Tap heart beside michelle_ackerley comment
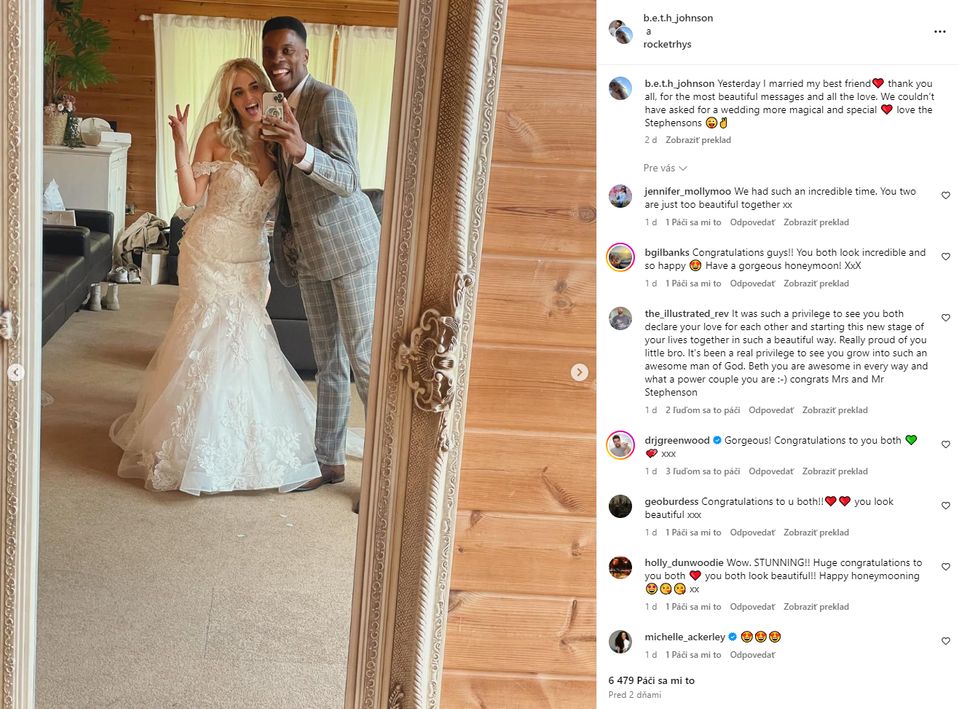 tap(946, 641)
